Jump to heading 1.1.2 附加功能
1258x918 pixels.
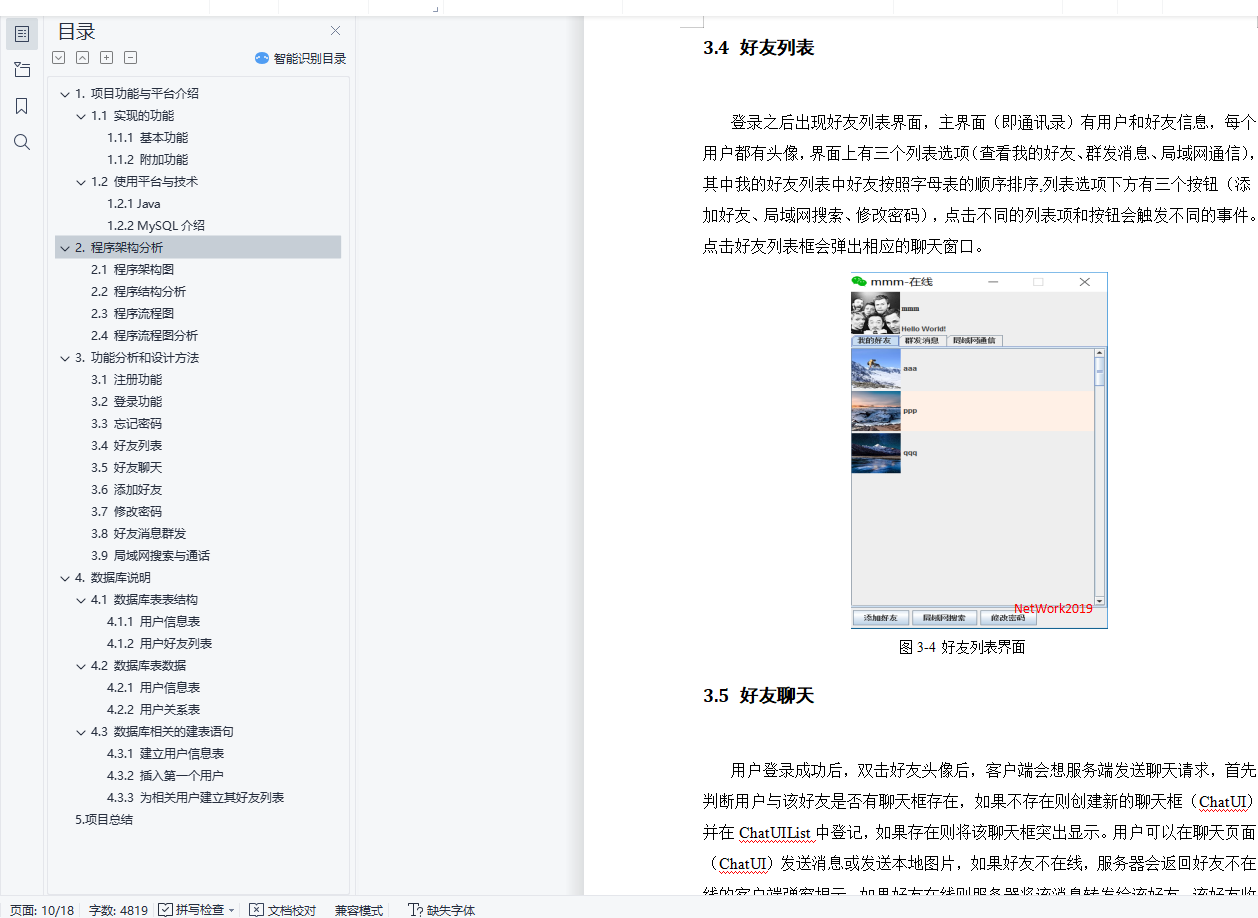(x=147, y=160)
